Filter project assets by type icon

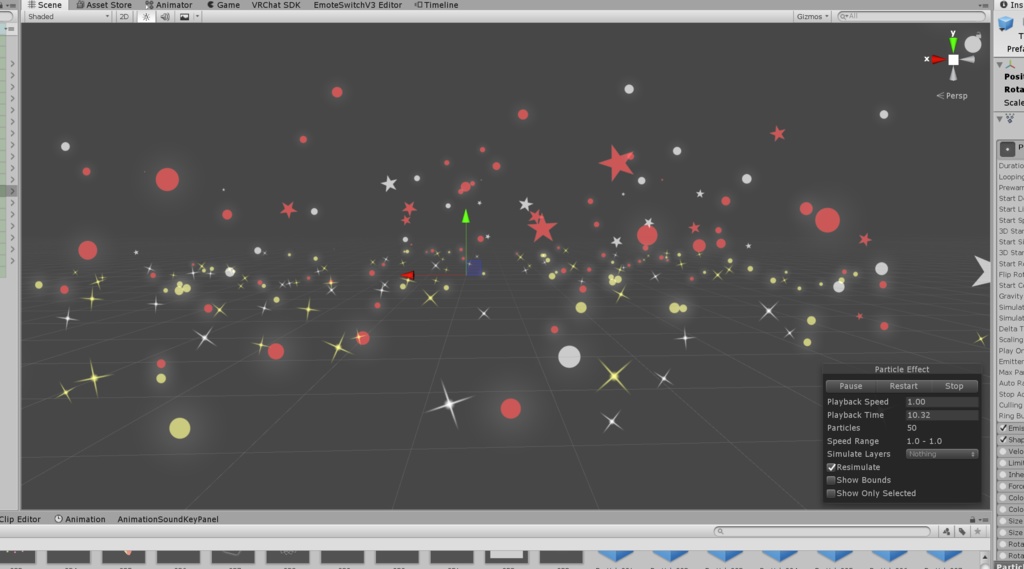click(x=946, y=531)
